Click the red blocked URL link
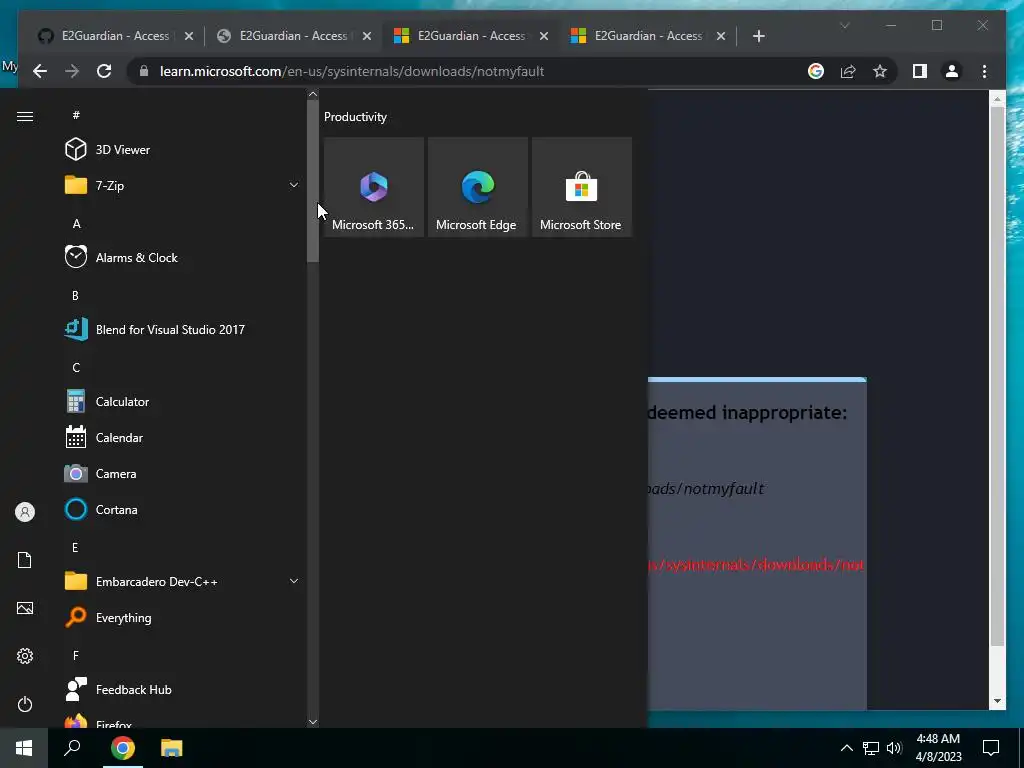Screen dimensions: 1024x768 (756, 564)
